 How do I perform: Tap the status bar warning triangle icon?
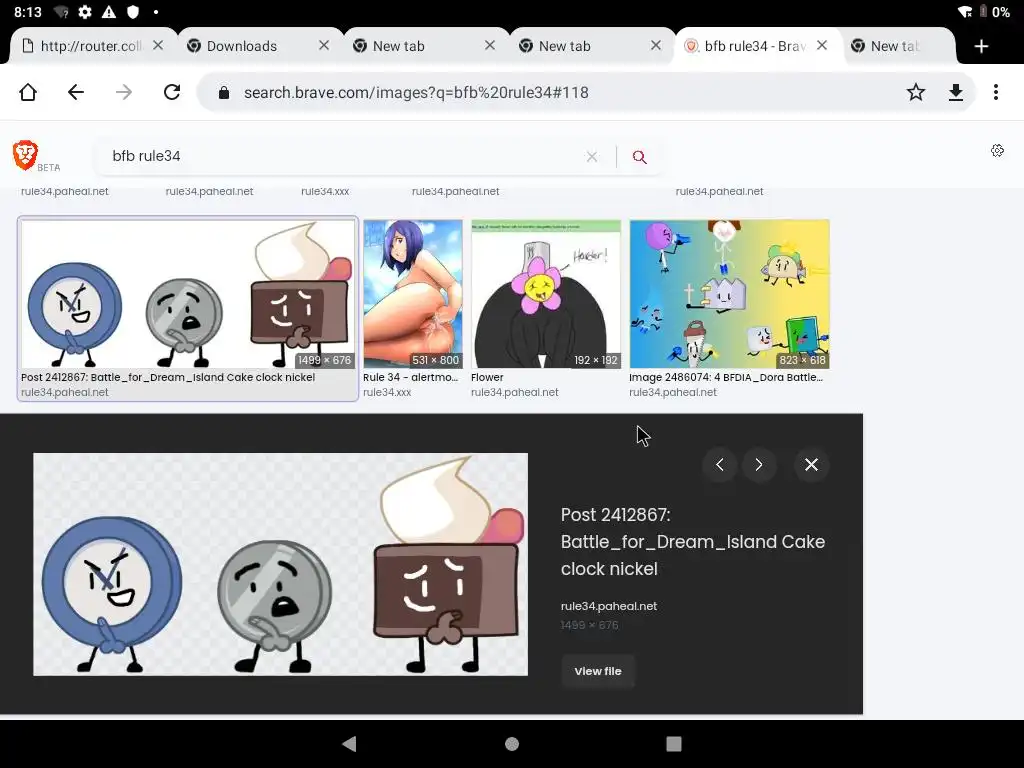coord(109,12)
